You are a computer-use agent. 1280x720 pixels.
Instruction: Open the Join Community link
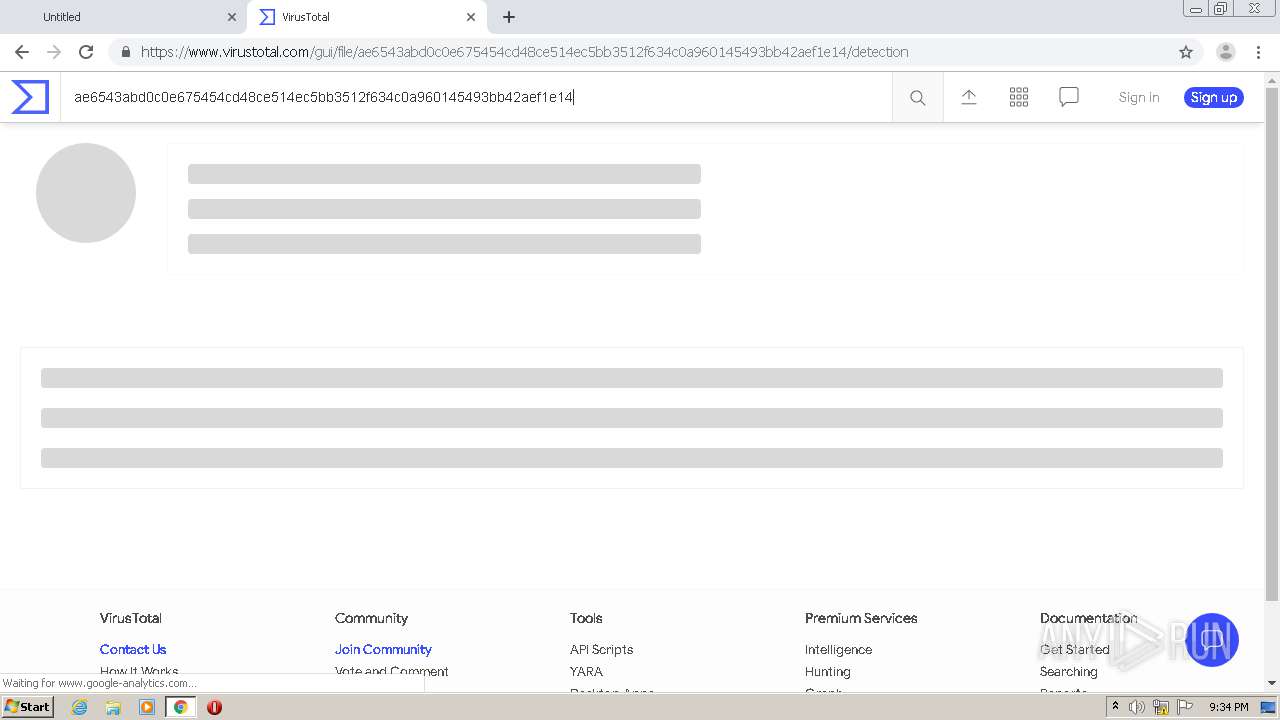click(383, 649)
